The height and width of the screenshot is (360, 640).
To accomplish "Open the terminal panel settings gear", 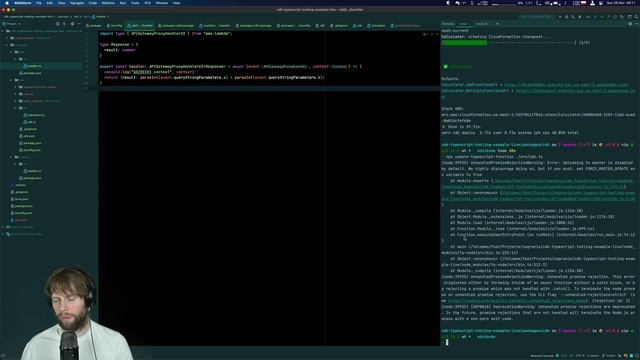I will [x=630, y=24].
